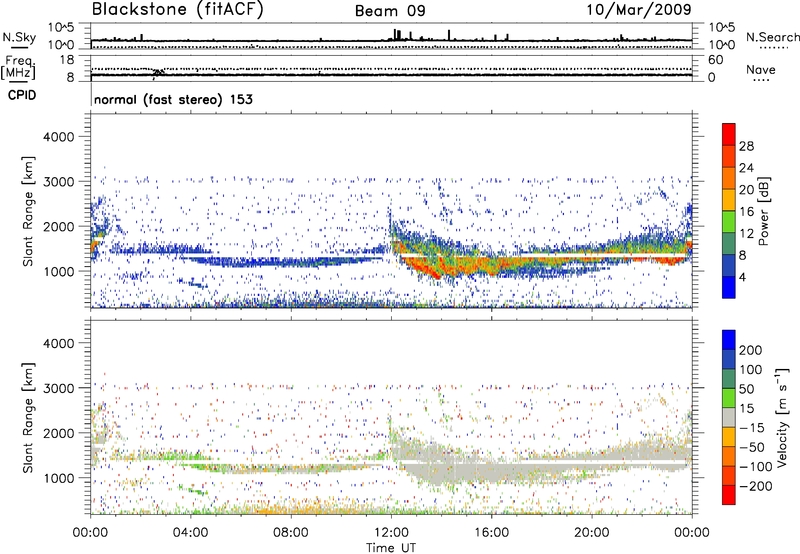Click the '-15' velocity colorbar tick
Screen dimensions: 800x554
click(752, 428)
